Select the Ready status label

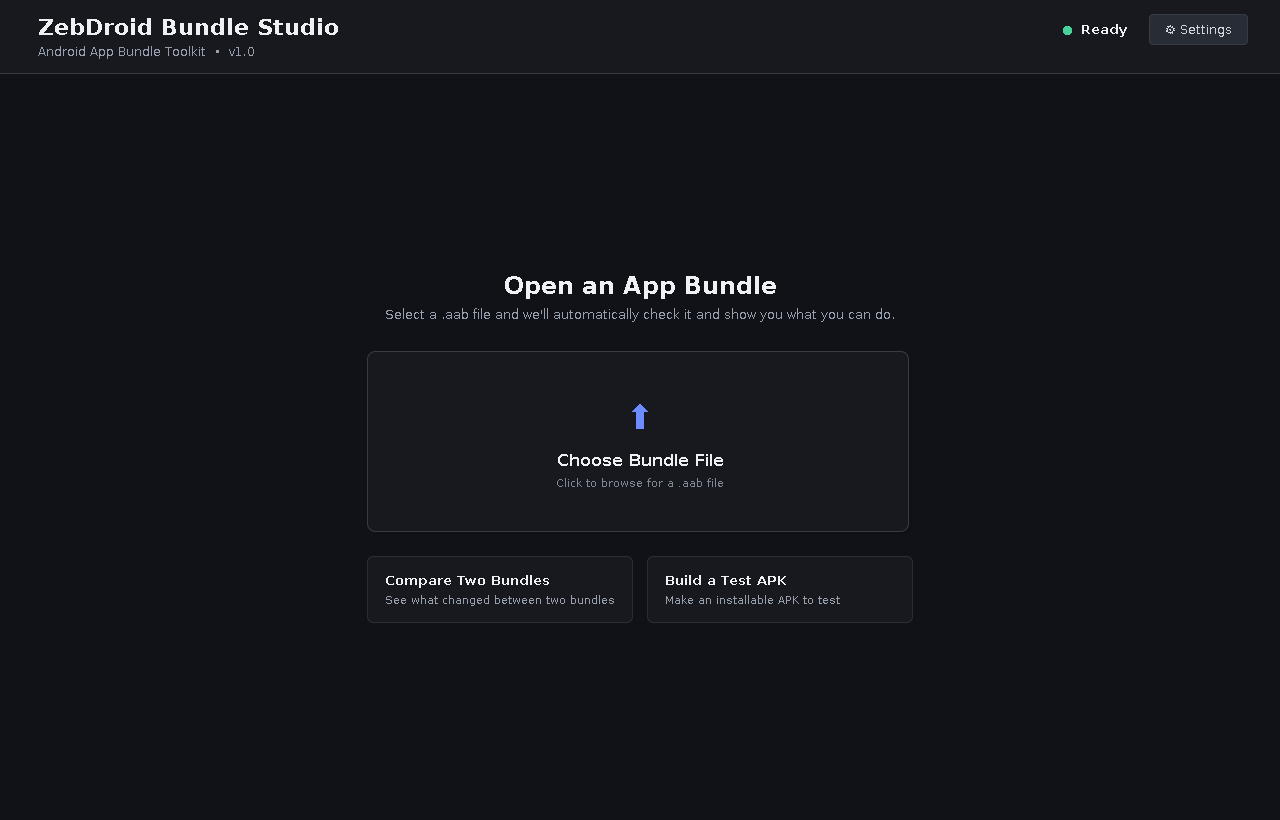(x=1104, y=30)
